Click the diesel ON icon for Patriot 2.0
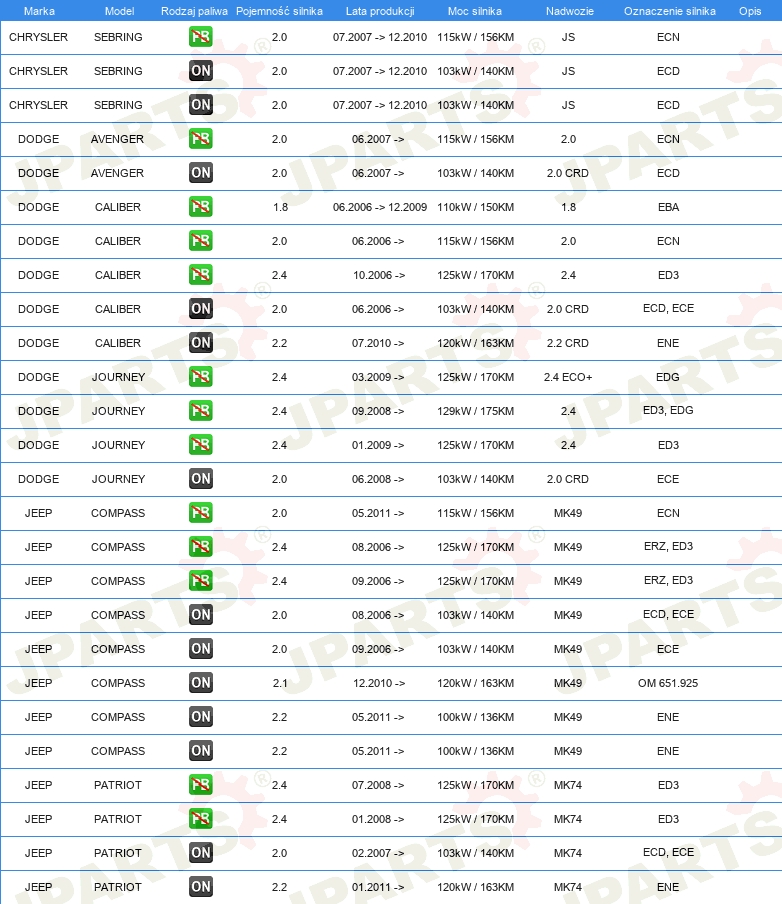 point(201,853)
